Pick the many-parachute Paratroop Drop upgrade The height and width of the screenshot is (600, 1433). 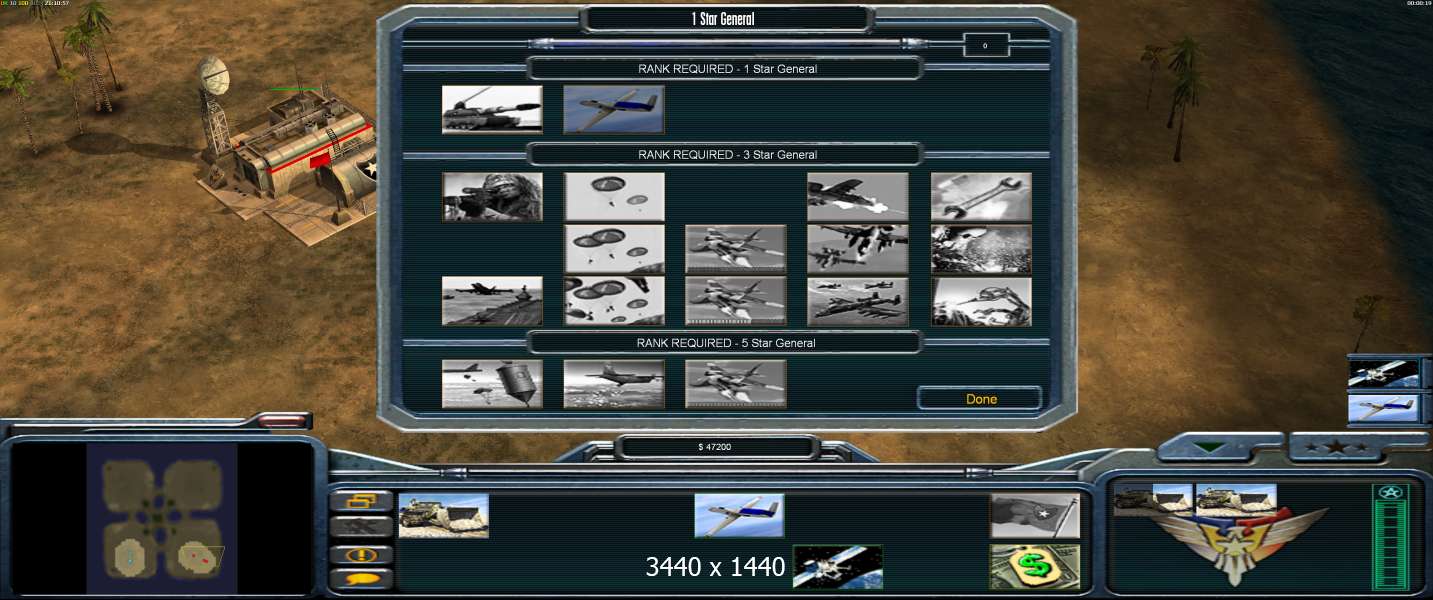coord(614,301)
